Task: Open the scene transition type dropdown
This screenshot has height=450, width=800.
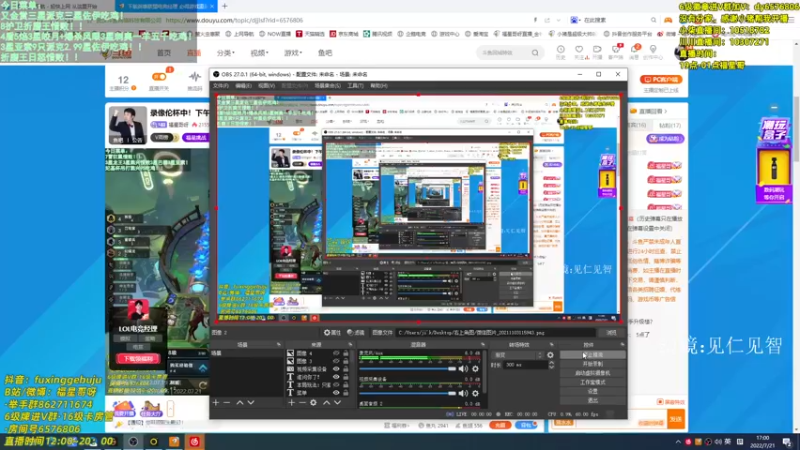Action: tap(517, 355)
